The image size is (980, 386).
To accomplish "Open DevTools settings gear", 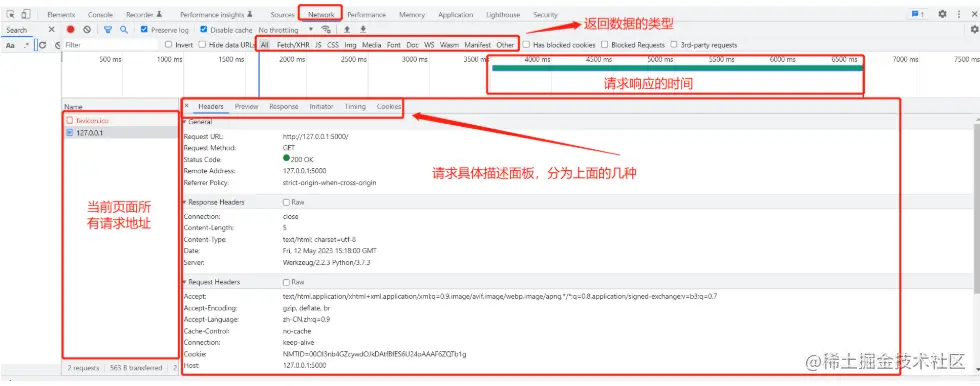I will point(942,14).
